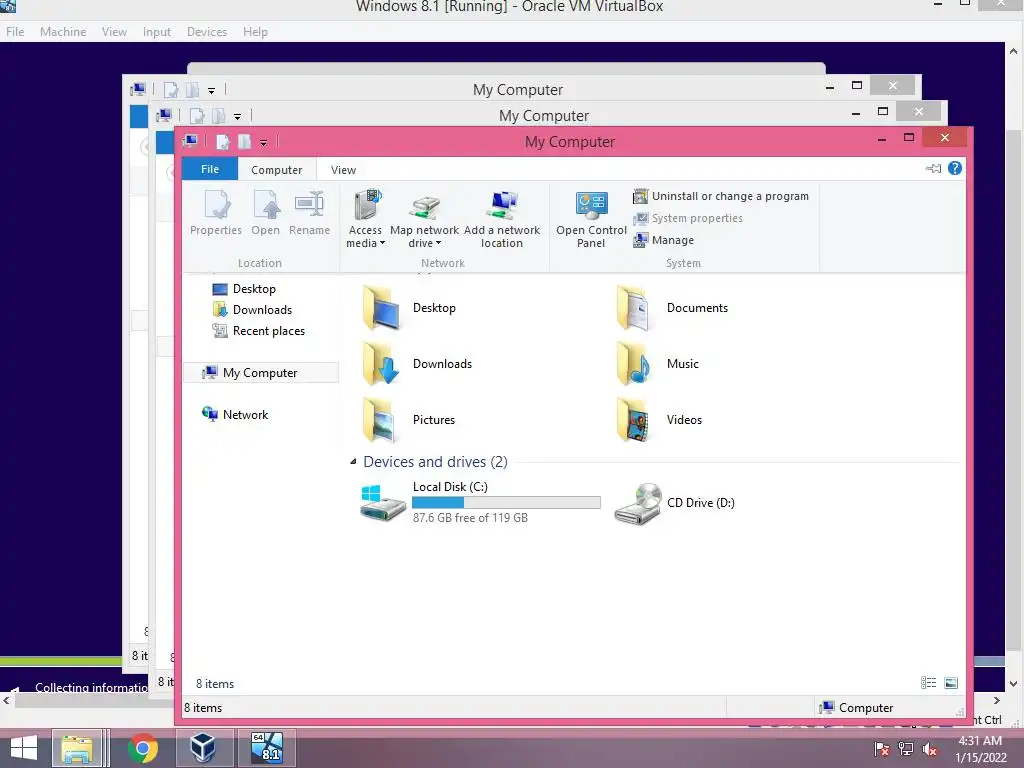This screenshot has height=768, width=1024.
Task: Switch to large icons view button
Action: click(x=952, y=682)
